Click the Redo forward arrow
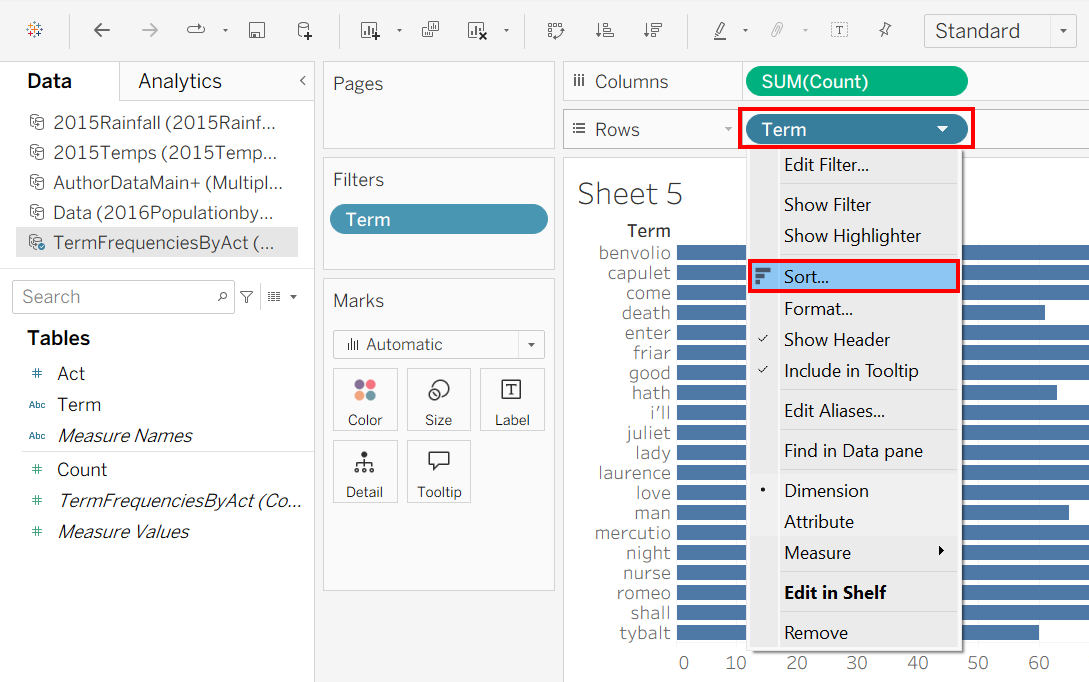 pyautogui.click(x=149, y=30)
